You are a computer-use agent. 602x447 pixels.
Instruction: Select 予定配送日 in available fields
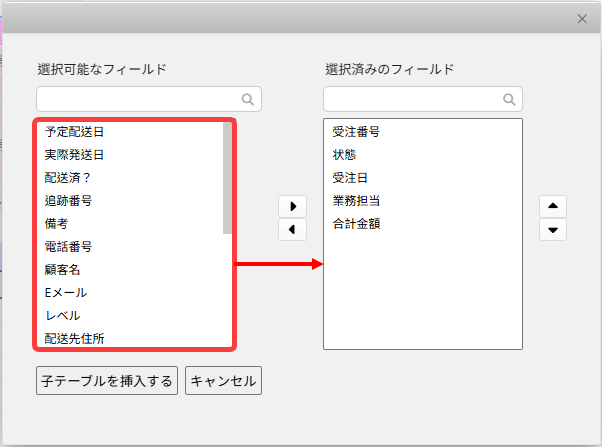click(75, 132)
